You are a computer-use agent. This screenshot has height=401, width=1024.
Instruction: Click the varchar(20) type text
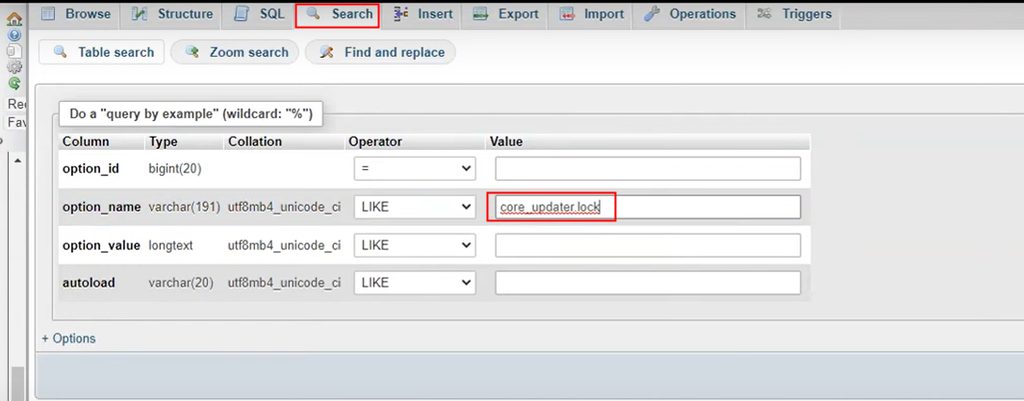point(181,283)
